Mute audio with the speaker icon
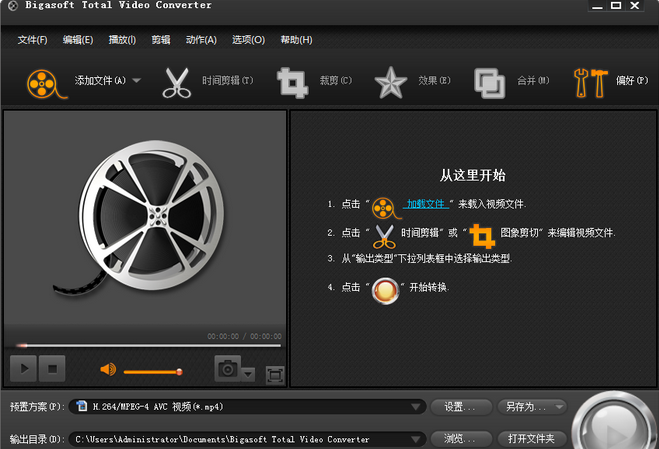The image size is (659, 449). tap(108, 370)
